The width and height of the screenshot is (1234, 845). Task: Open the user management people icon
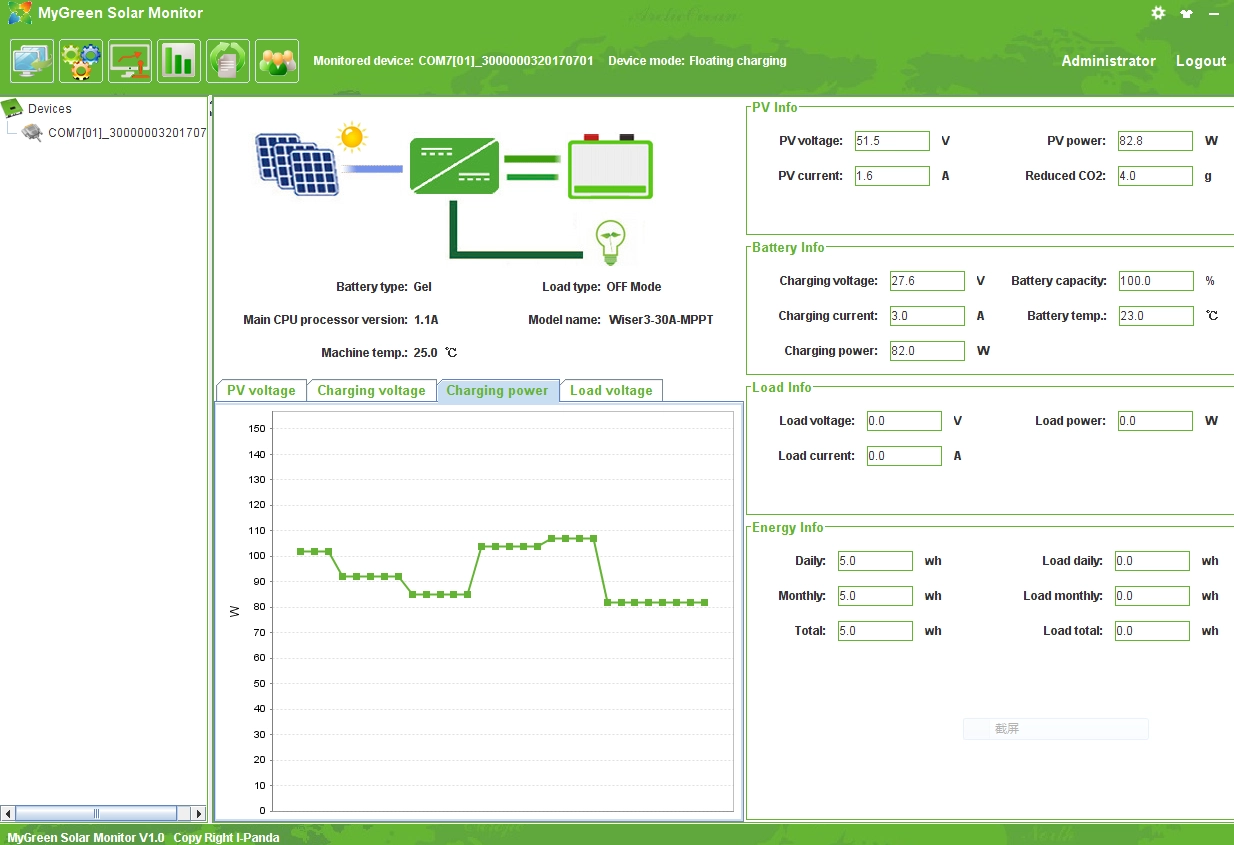(277, 61)
